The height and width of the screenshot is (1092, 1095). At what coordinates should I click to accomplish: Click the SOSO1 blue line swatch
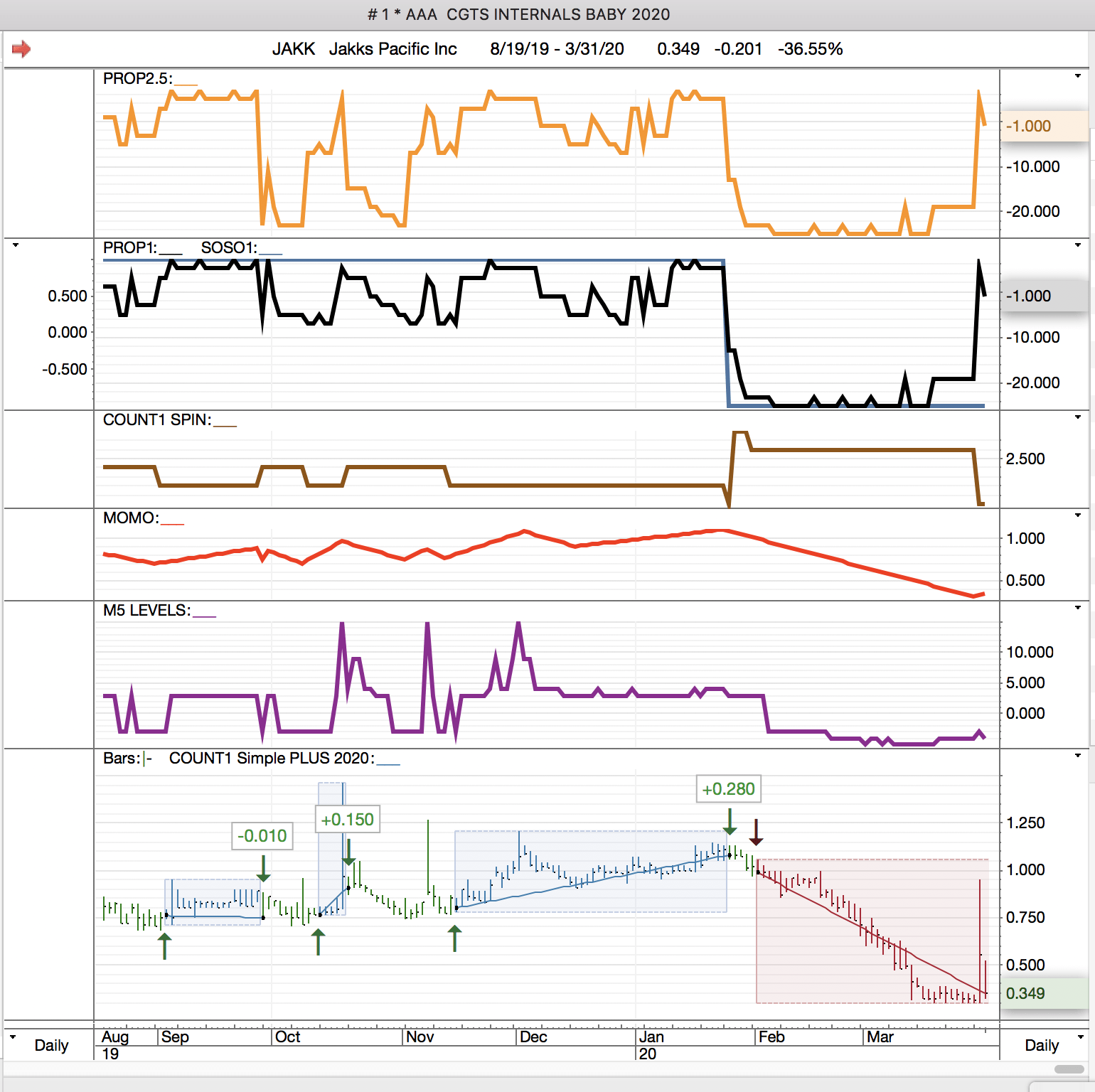(x=270, y=252)
